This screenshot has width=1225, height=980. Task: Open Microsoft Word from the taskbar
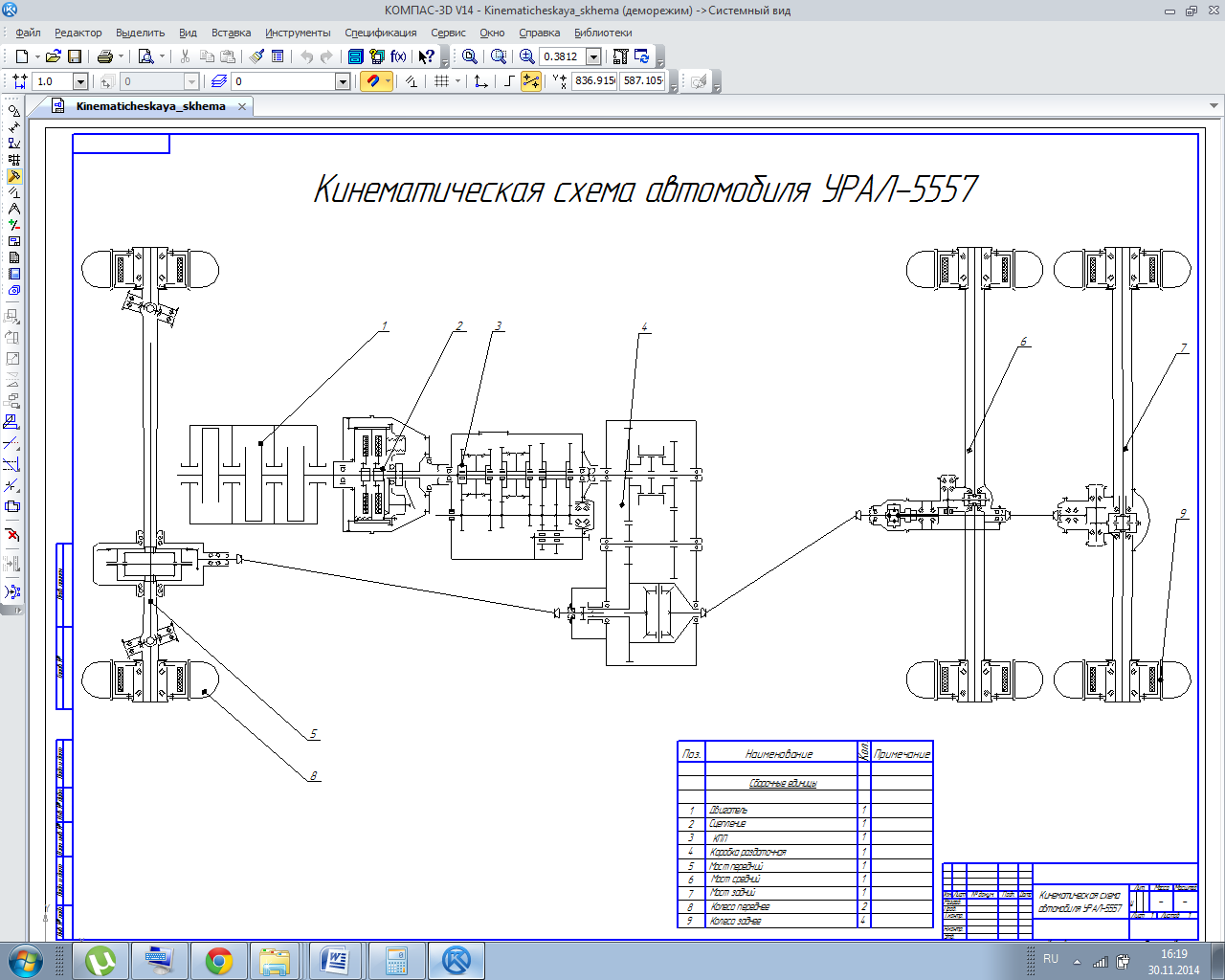(336, 961)
